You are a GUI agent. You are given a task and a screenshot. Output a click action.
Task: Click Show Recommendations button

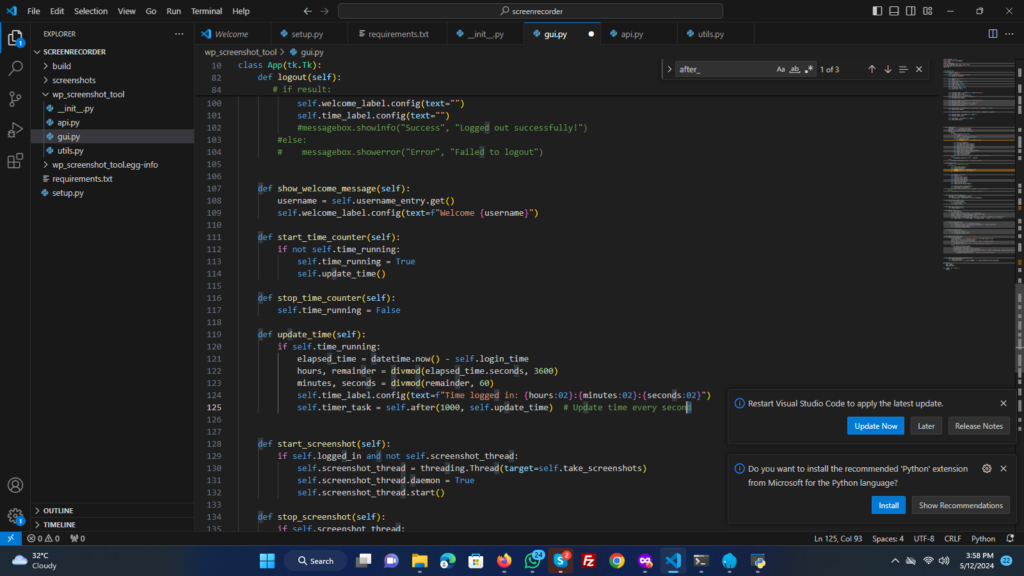pyautogui.click(x=960, y=505)
